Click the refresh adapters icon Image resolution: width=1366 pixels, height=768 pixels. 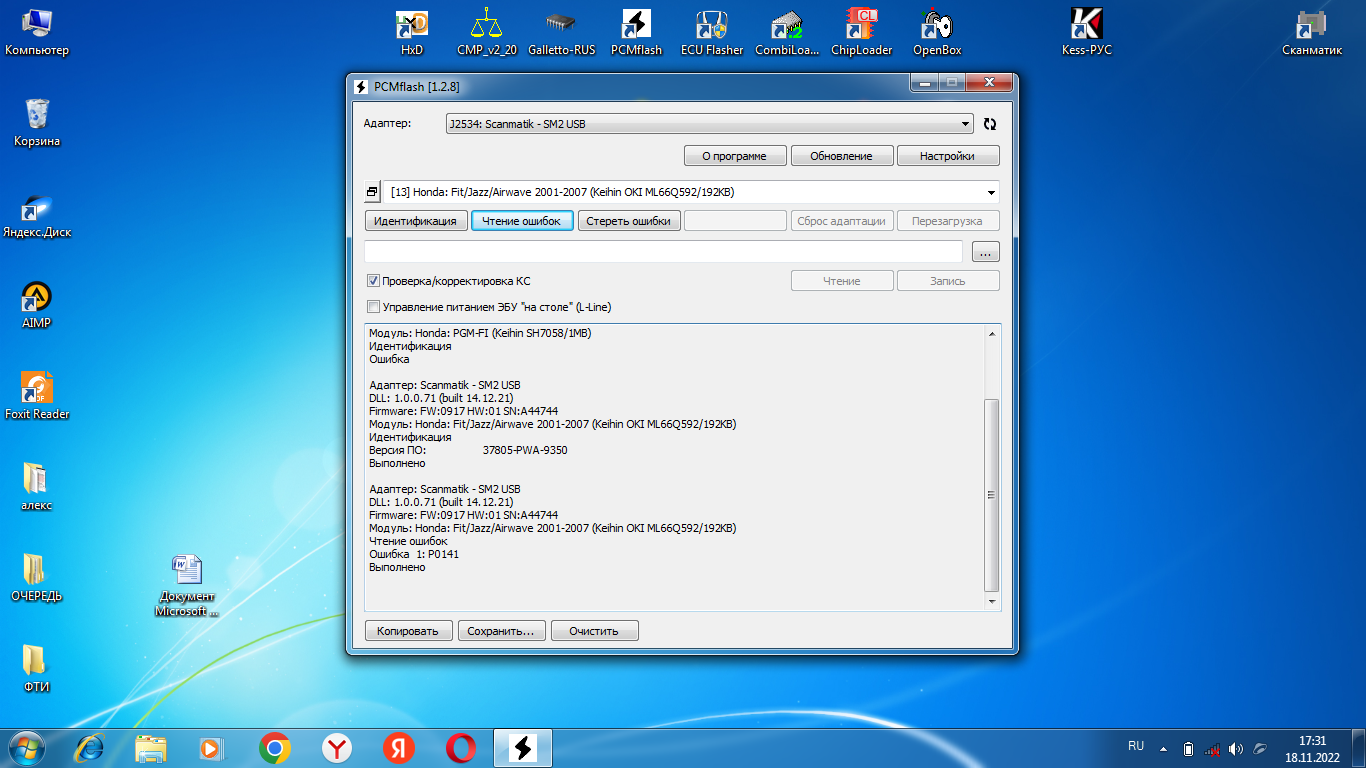coord(989,124)
